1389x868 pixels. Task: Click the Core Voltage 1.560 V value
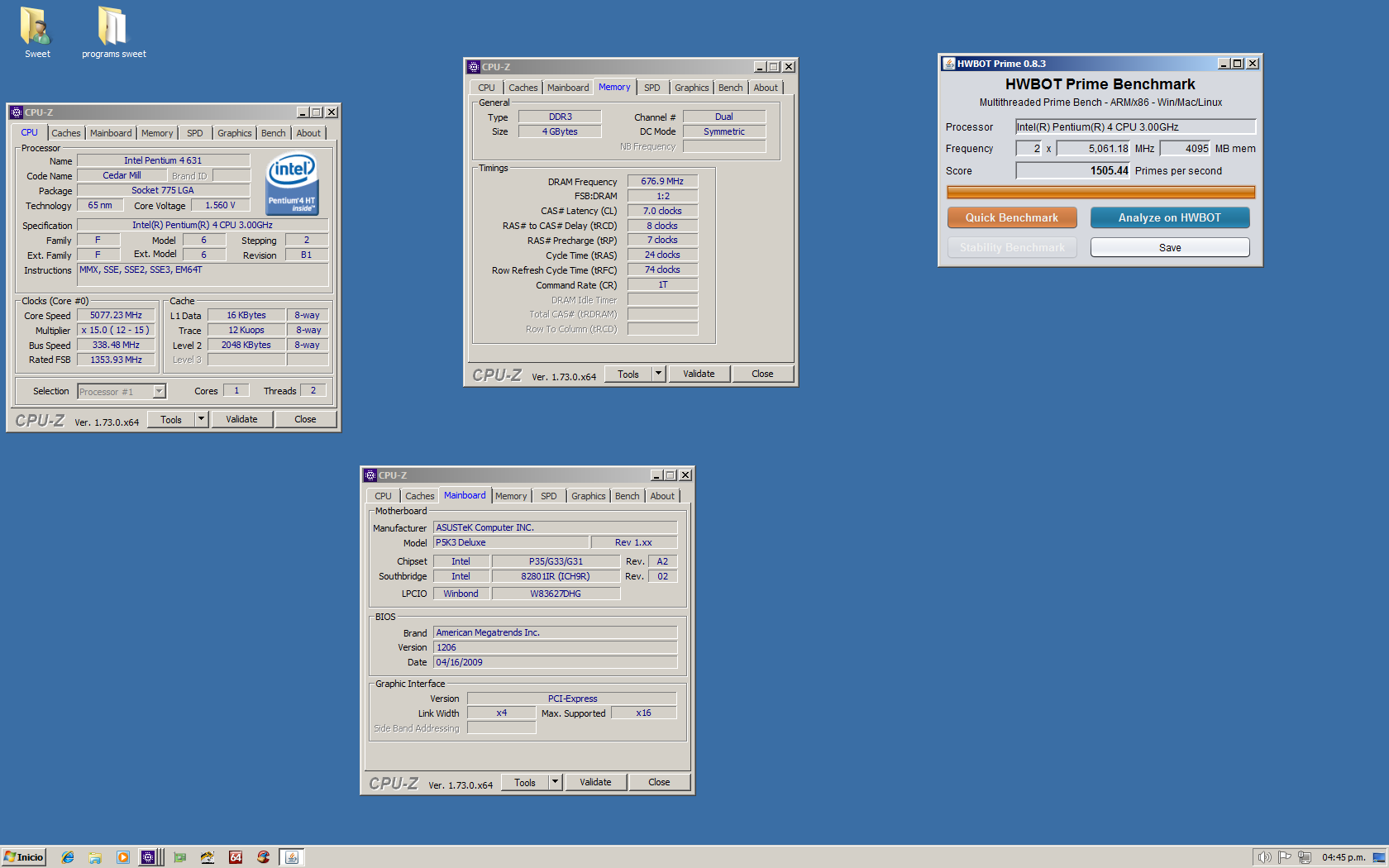tap(220, 206)
